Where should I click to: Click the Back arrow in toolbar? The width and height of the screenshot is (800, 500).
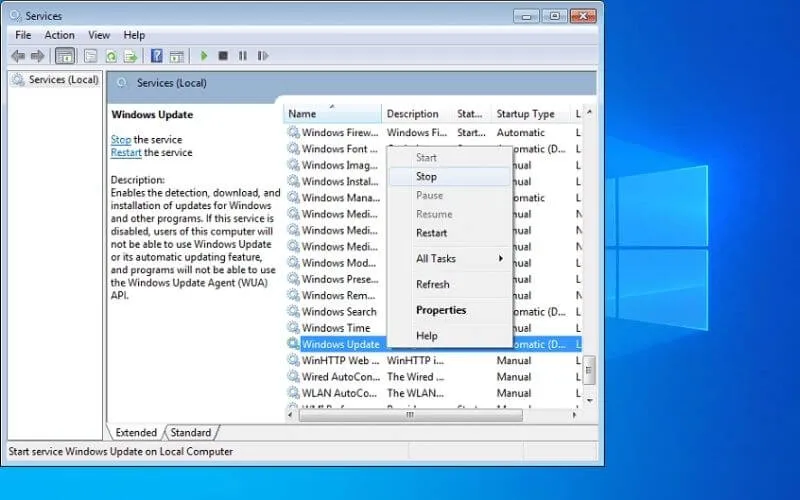point(17,56)
